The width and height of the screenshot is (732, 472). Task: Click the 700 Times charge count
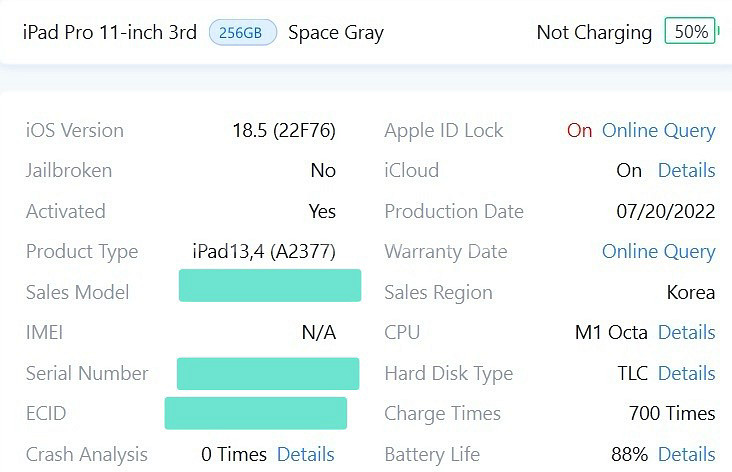tap(672, 414)
